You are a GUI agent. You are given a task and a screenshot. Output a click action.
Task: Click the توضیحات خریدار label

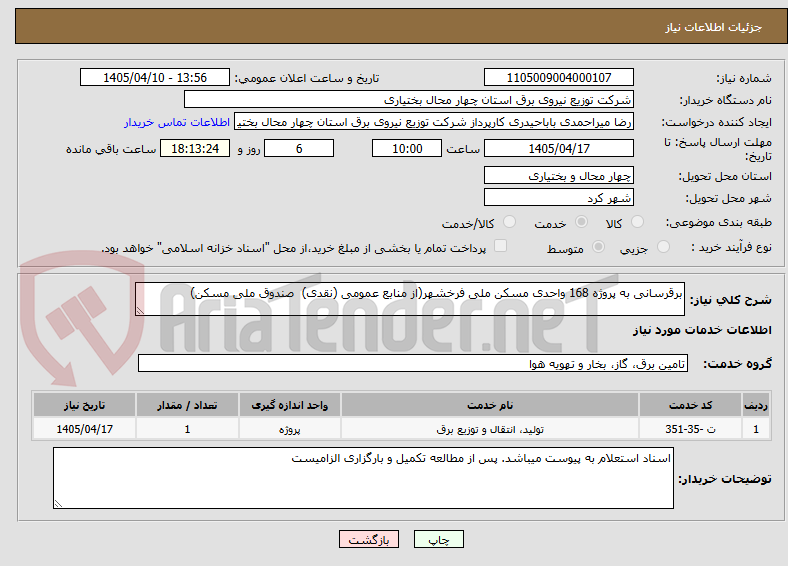pyautogui.click(x=725, y=479)
